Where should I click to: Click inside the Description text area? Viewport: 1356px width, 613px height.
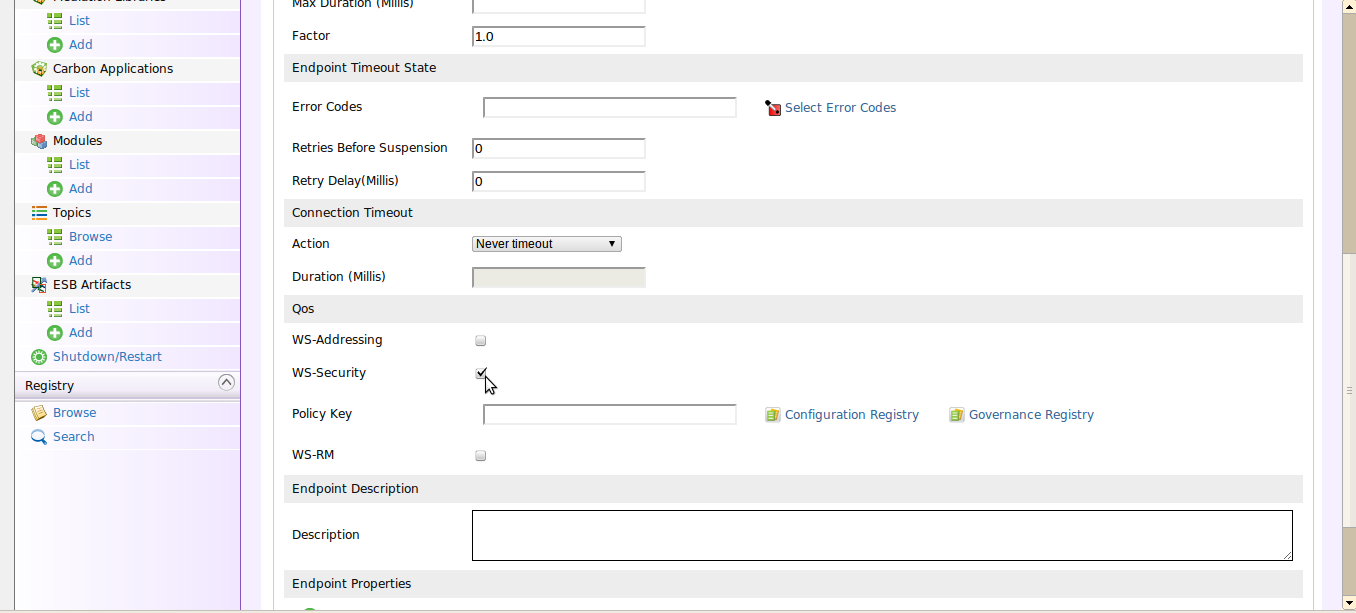(x=880, y=534)
